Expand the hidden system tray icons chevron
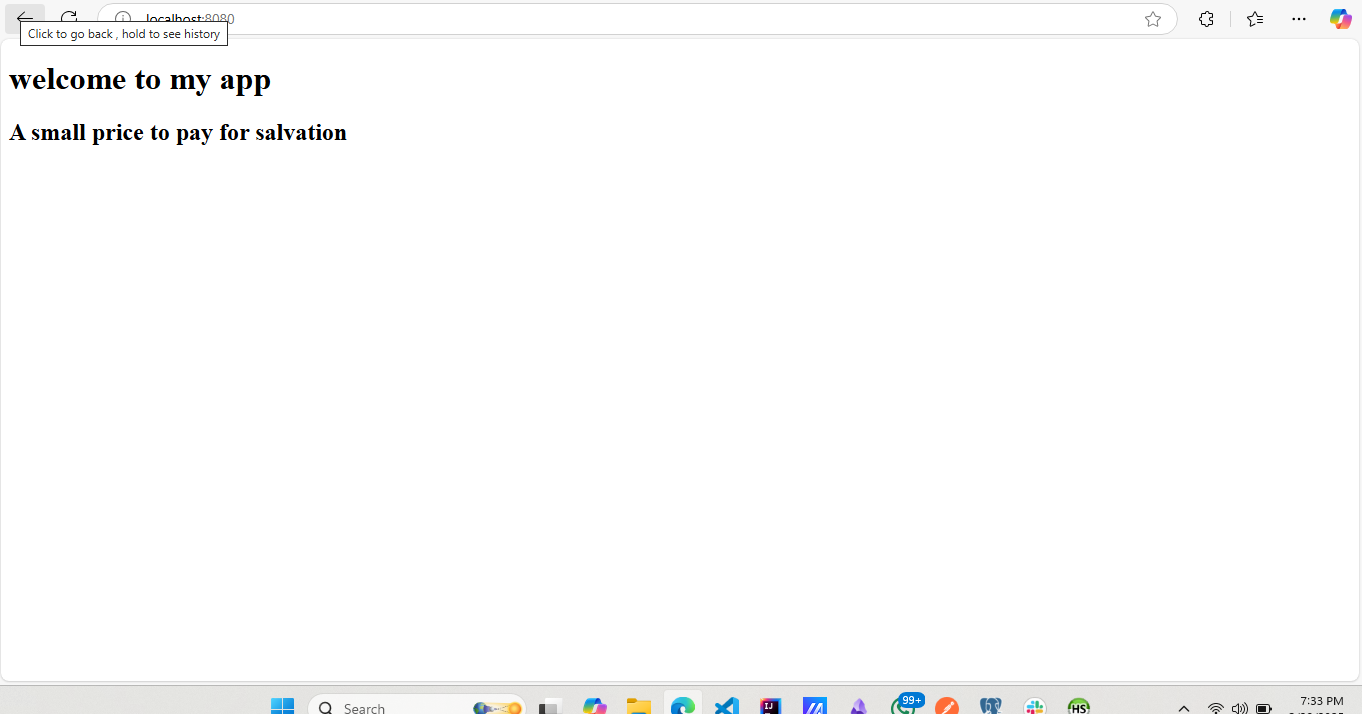The height and width of the screenshot is (714, 1362). tap(1184, 708)
